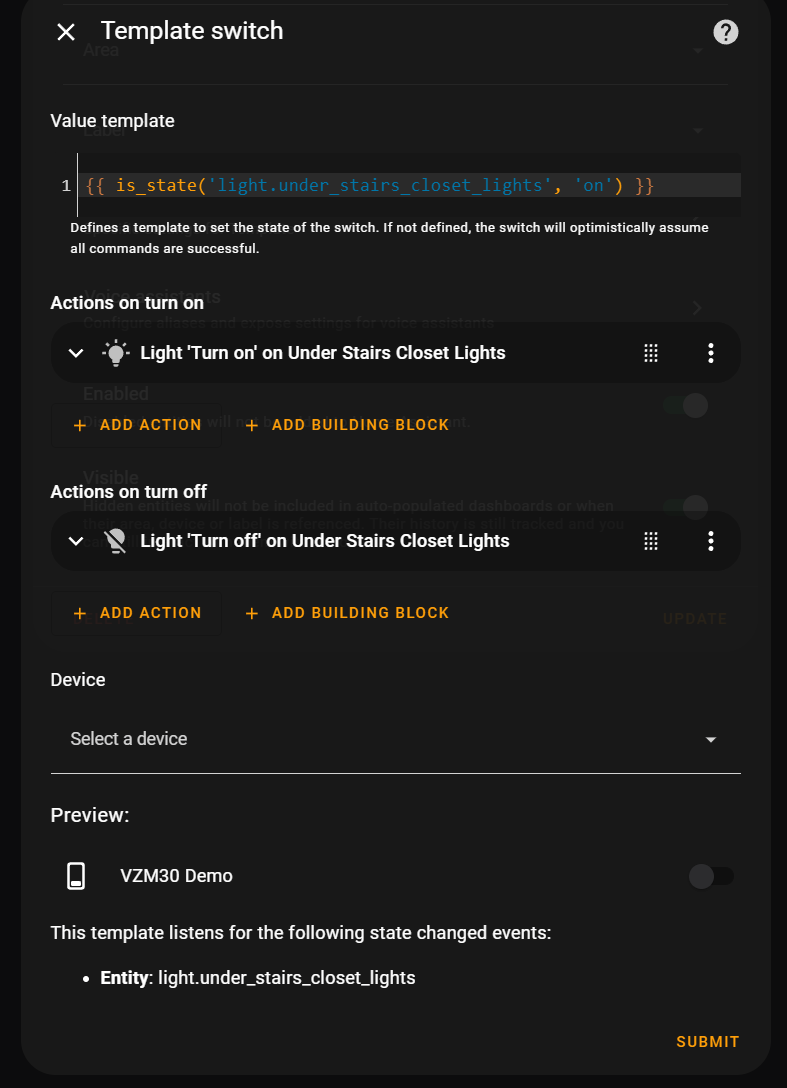Add action under Actions on turn off
787x1088 pixels.
point(137,613)
